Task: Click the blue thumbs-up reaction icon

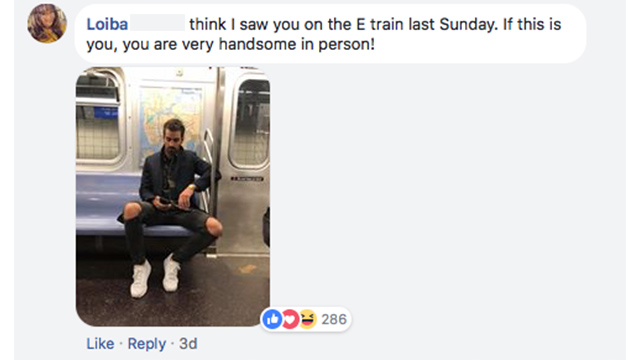Action: tap(273, 319)
